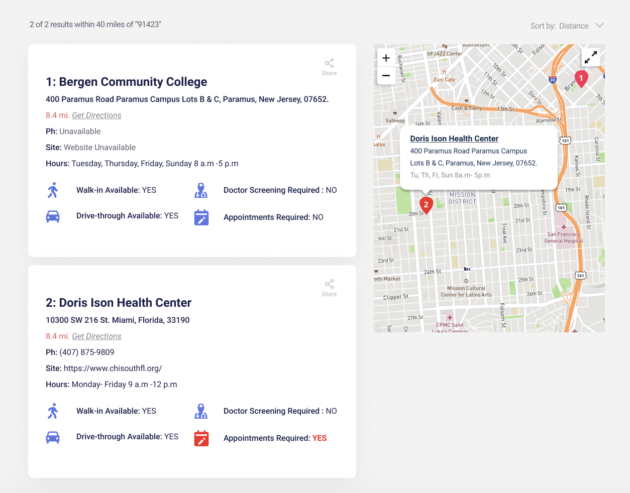
Task: Zoom in on the map
Action: click(386, 58)
